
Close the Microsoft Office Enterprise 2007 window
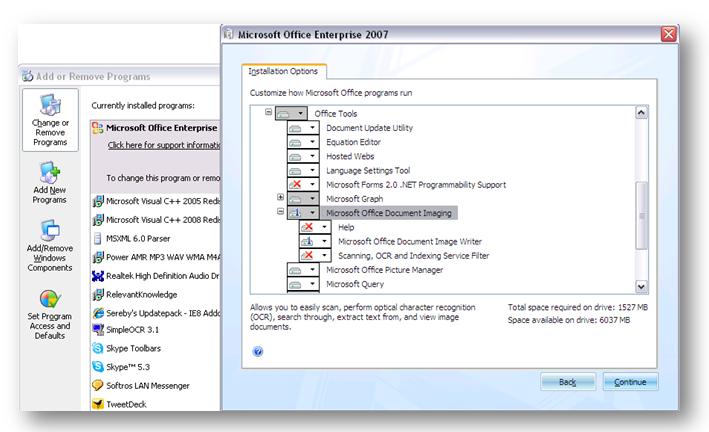669,34
